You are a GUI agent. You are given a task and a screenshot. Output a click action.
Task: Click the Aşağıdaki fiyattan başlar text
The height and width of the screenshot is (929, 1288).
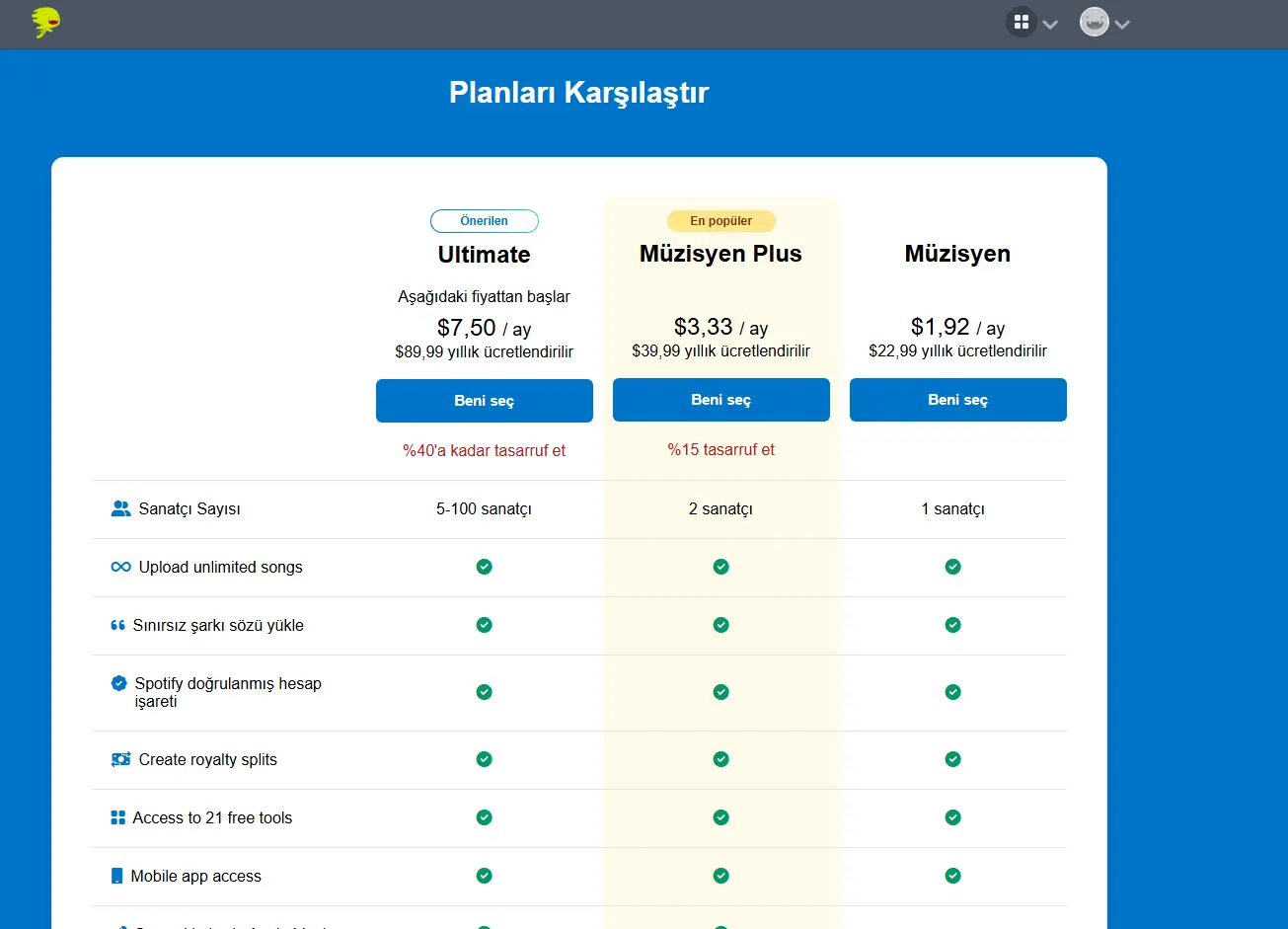pyautogui.click(x=485, y=297)
